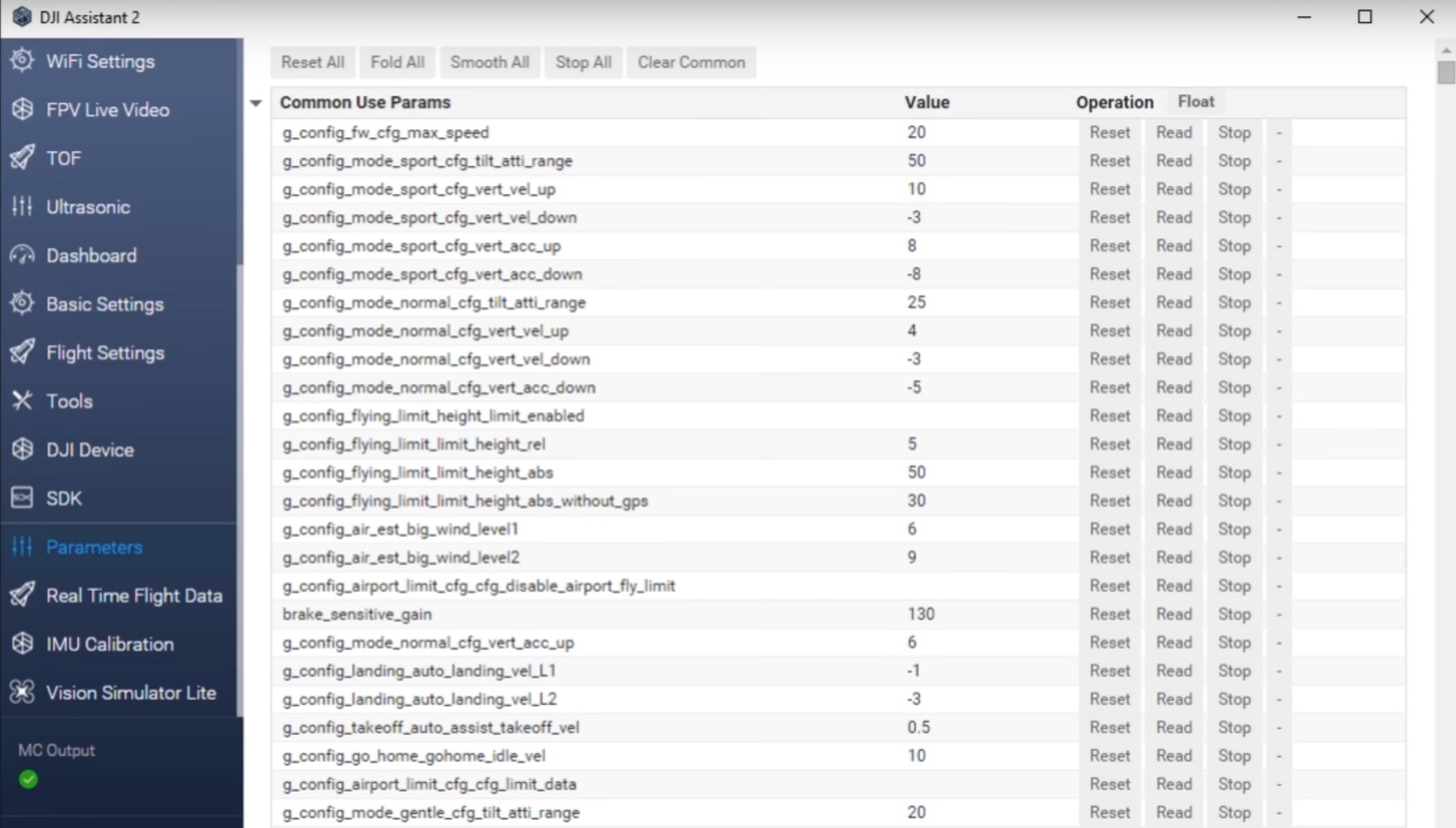Click the scrollbar up arrow
This screenshot has width=1456, height=828.
pos(1445,50)
